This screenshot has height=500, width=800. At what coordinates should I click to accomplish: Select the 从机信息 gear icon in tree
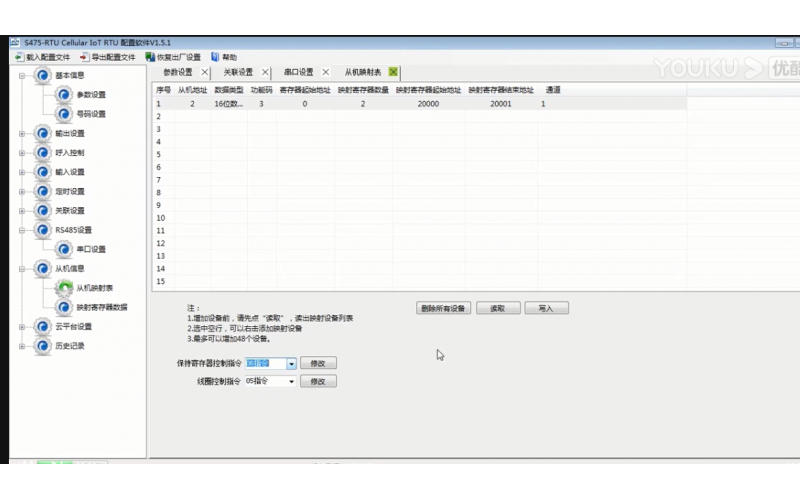pyautogui.click(x=43, y=269)
